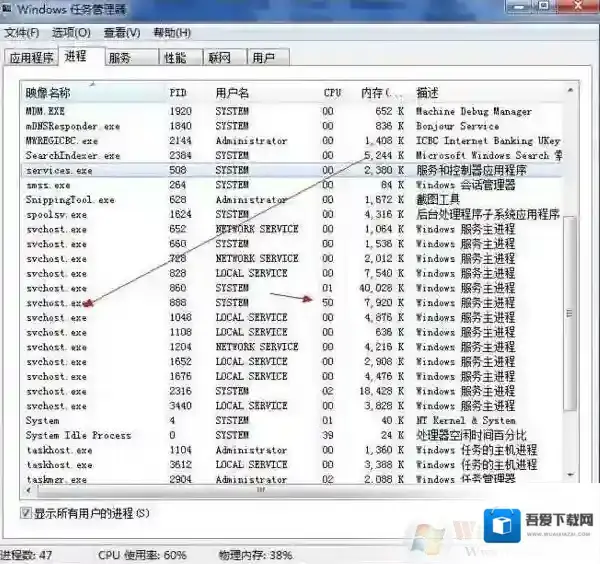Click the Task Manager title bar icon

click(7, 9)
